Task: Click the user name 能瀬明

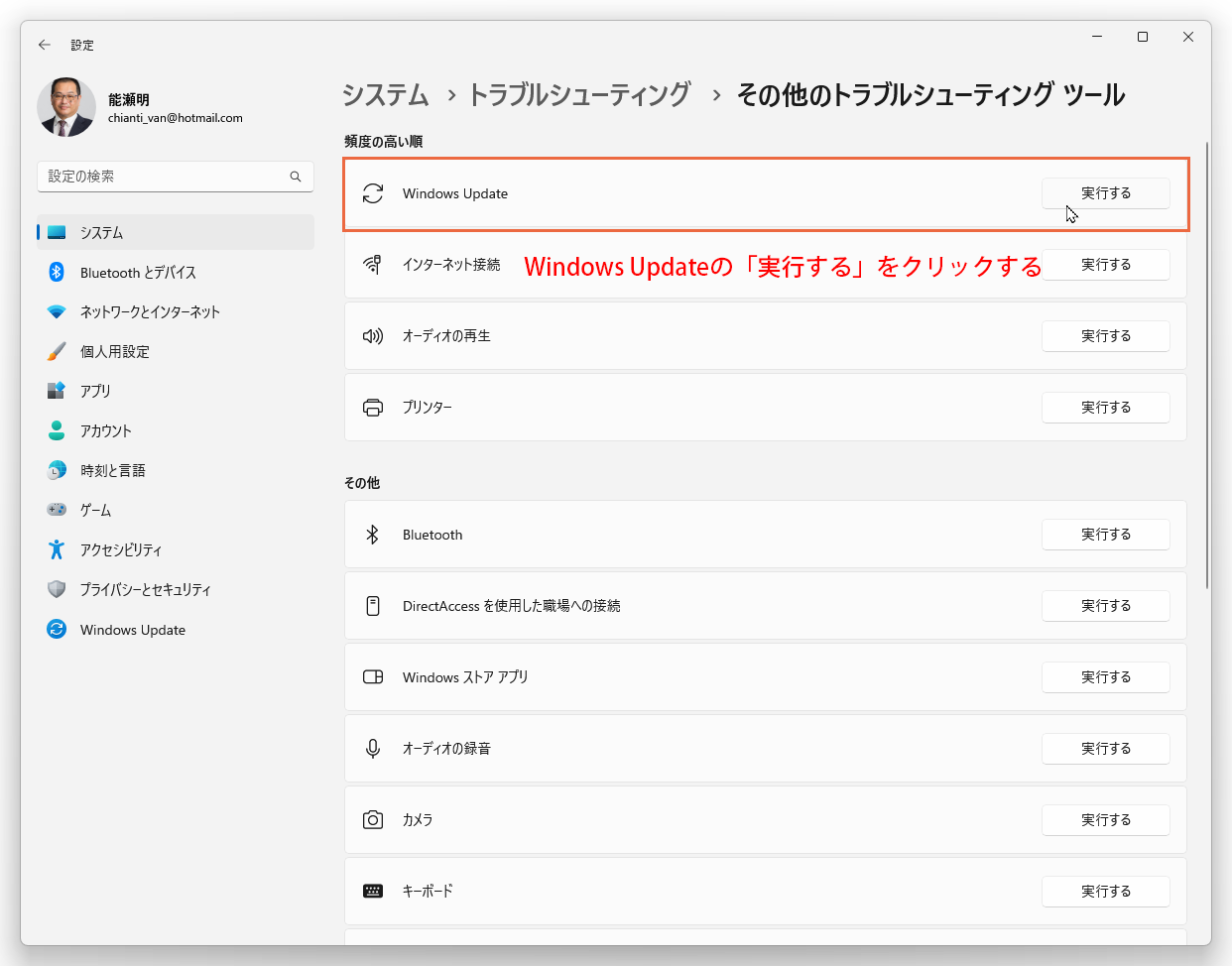Action: [x=129, y=100]
